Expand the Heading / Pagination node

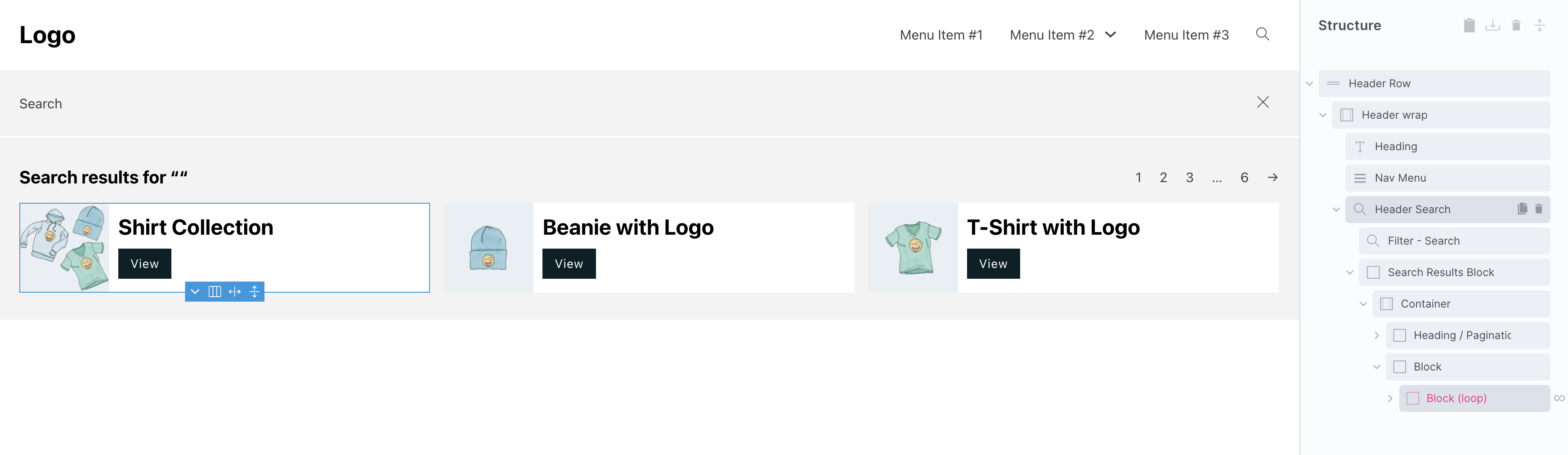tap(1376, 336)
